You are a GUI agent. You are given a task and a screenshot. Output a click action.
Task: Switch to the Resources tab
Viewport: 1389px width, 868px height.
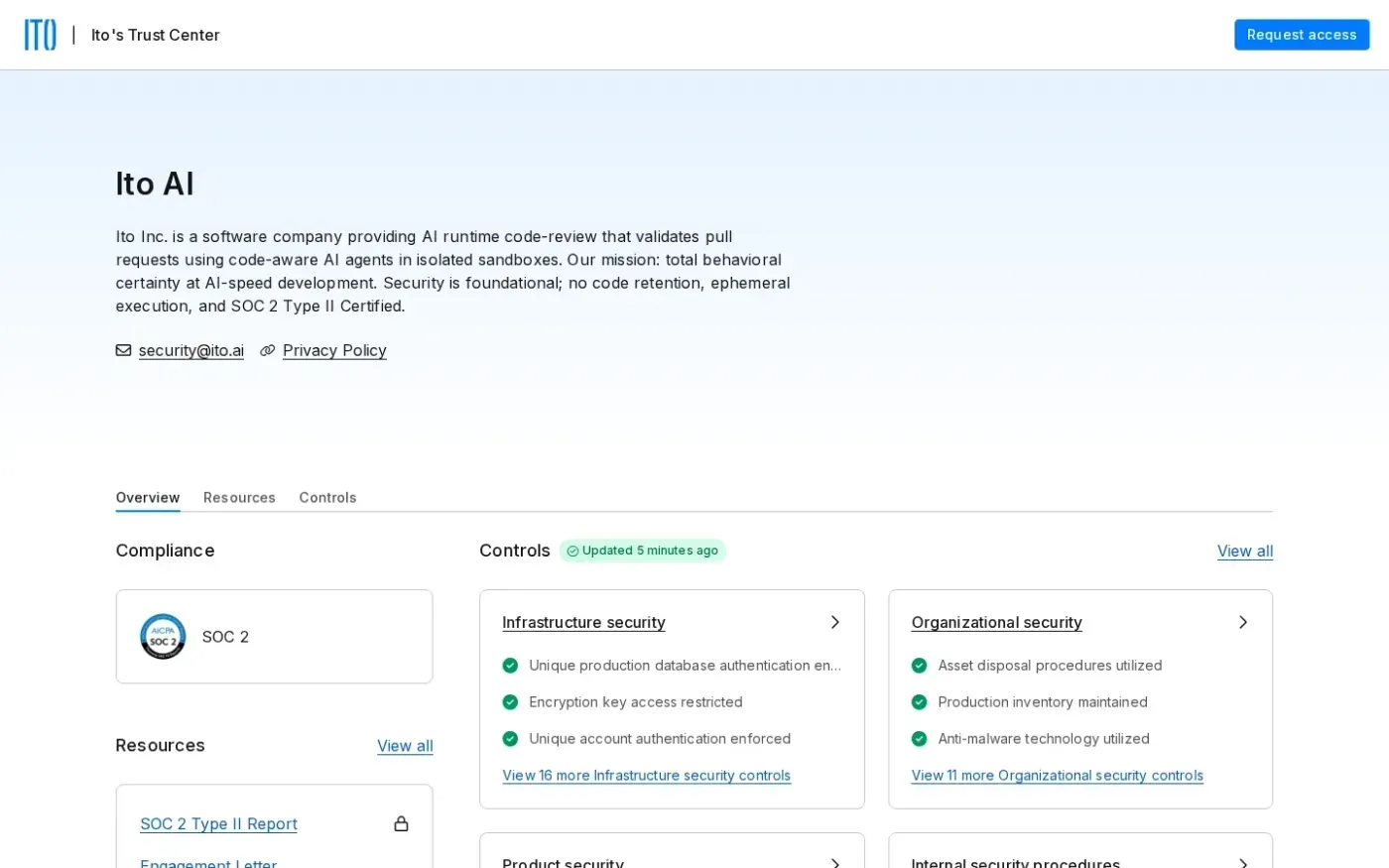239,498
